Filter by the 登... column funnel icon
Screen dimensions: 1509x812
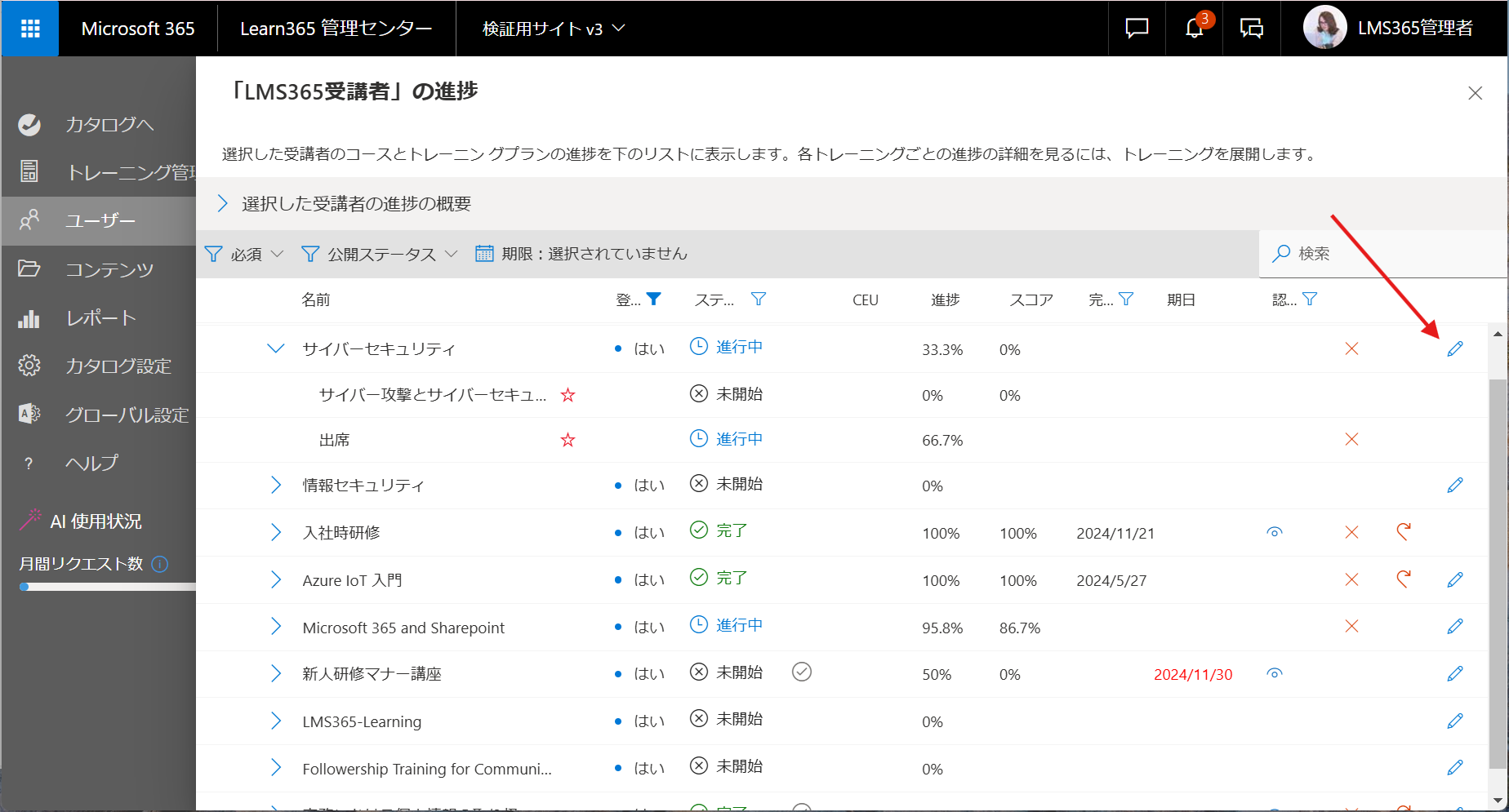pyautogui.click(x=654, y=299)
